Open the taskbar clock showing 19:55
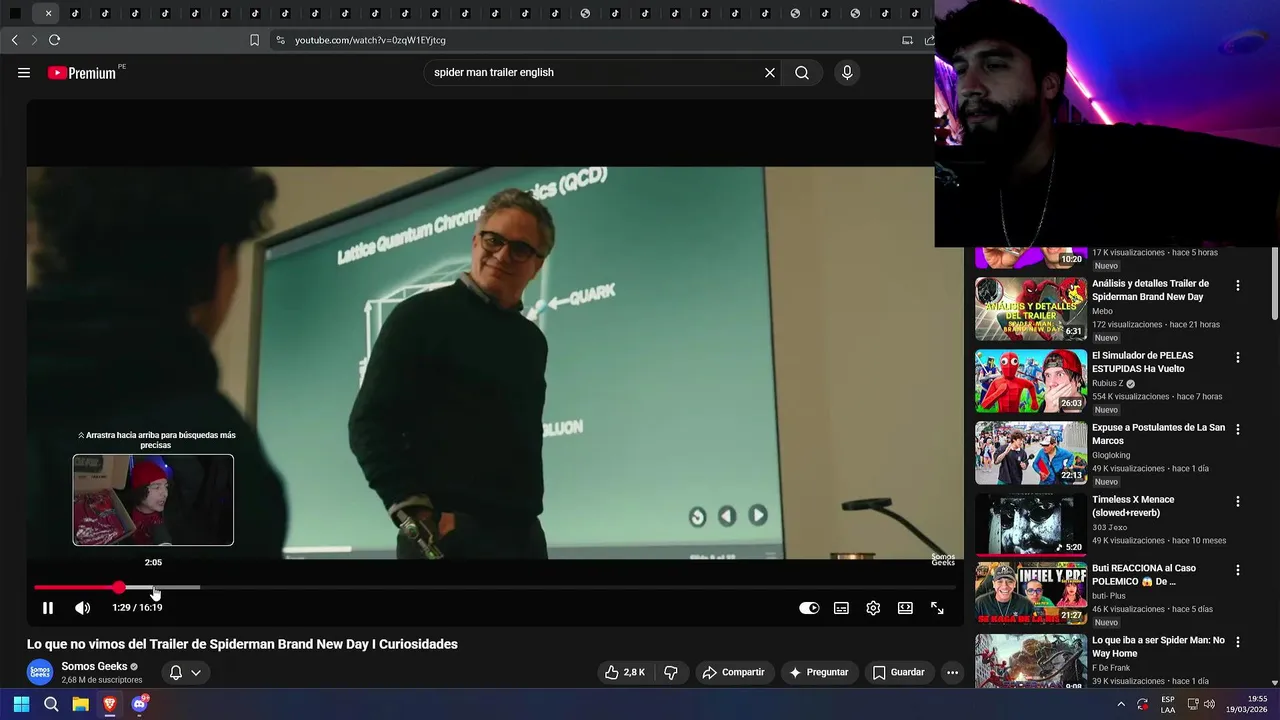The height and width of the screenshot is (720, 1280). pyautogui.click(x=1247, y=704)
